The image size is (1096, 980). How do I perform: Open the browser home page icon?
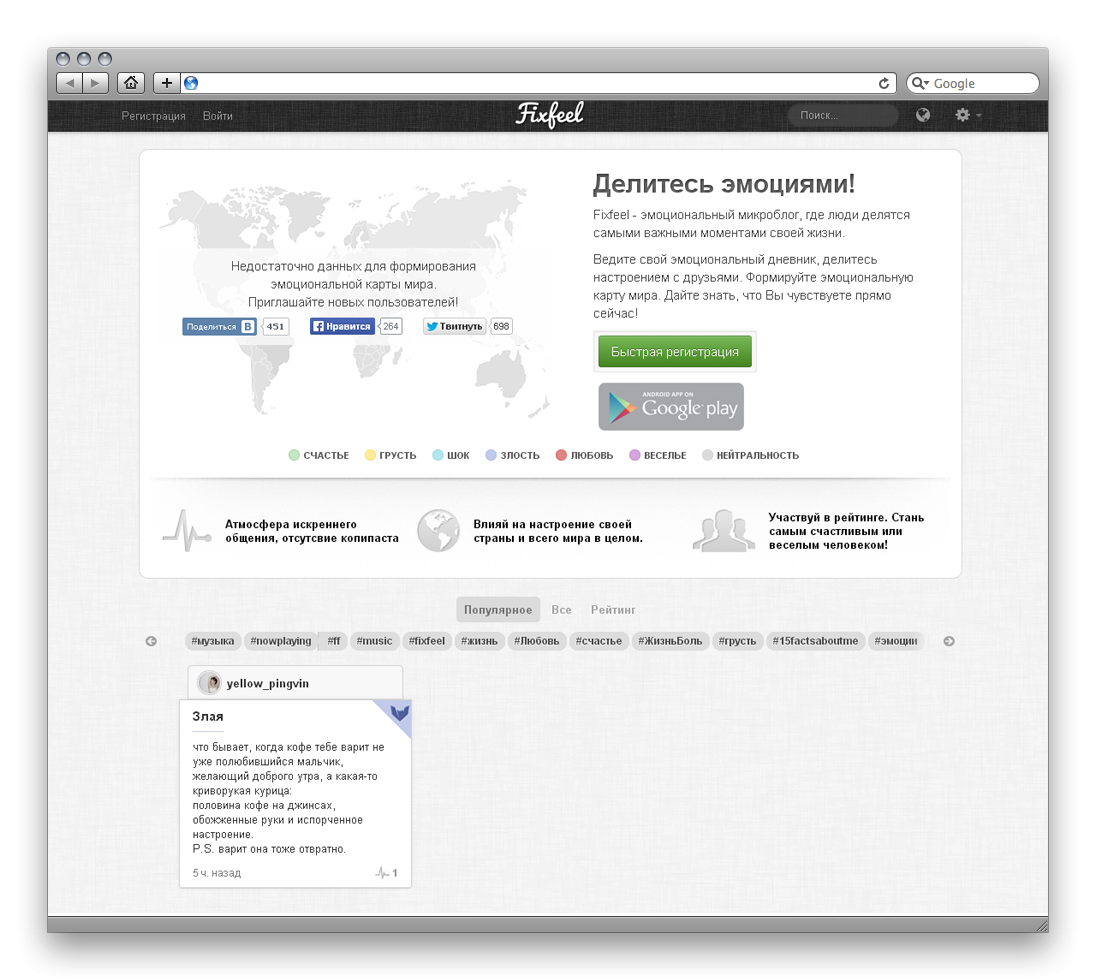tap(131, 83)
